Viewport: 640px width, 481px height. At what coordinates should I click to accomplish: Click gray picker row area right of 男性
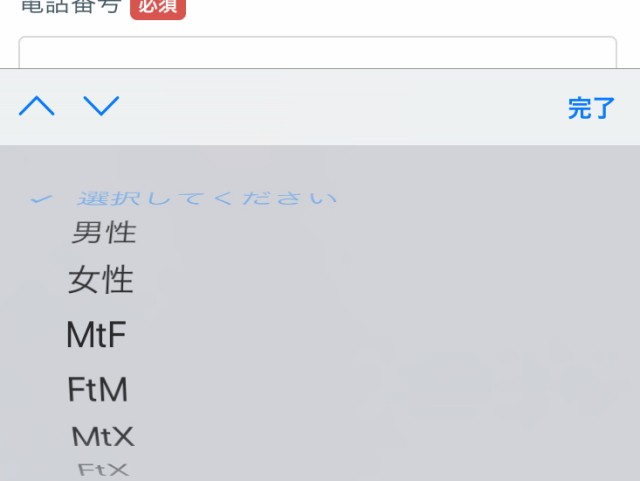click(388, 233)
